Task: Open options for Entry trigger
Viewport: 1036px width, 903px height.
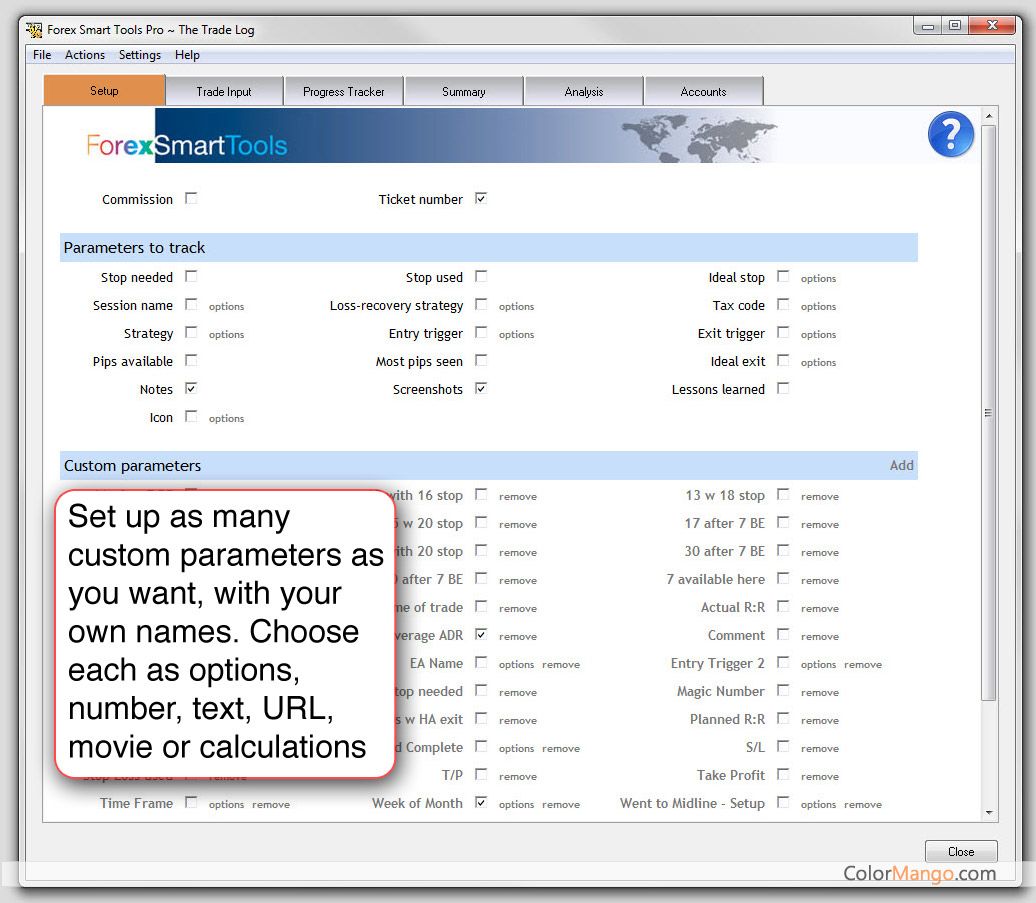Action: click(x=517, y=334)
